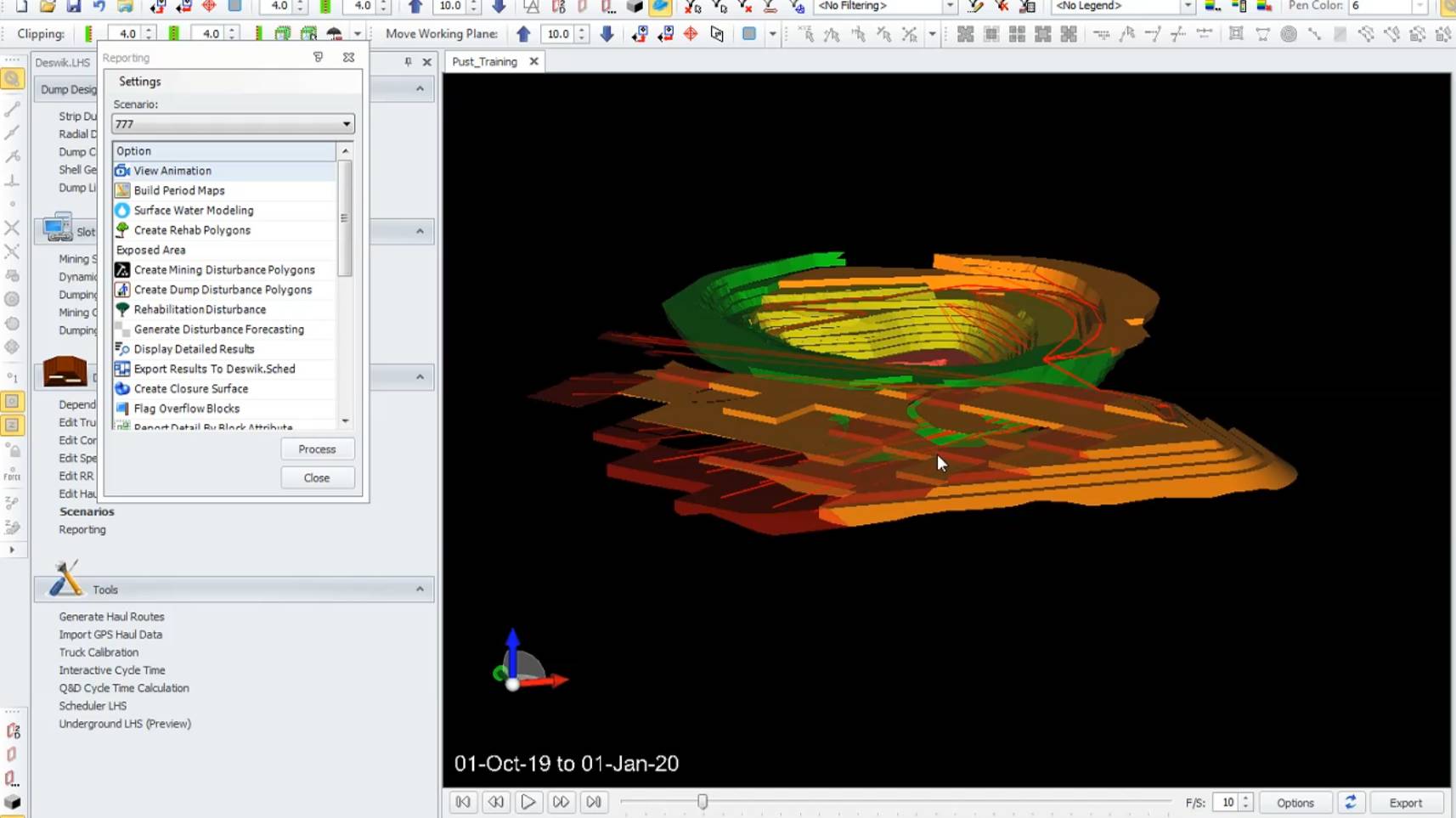Select the View Animation option
The image size is (1456, 818).
click(x=172, y=171)
